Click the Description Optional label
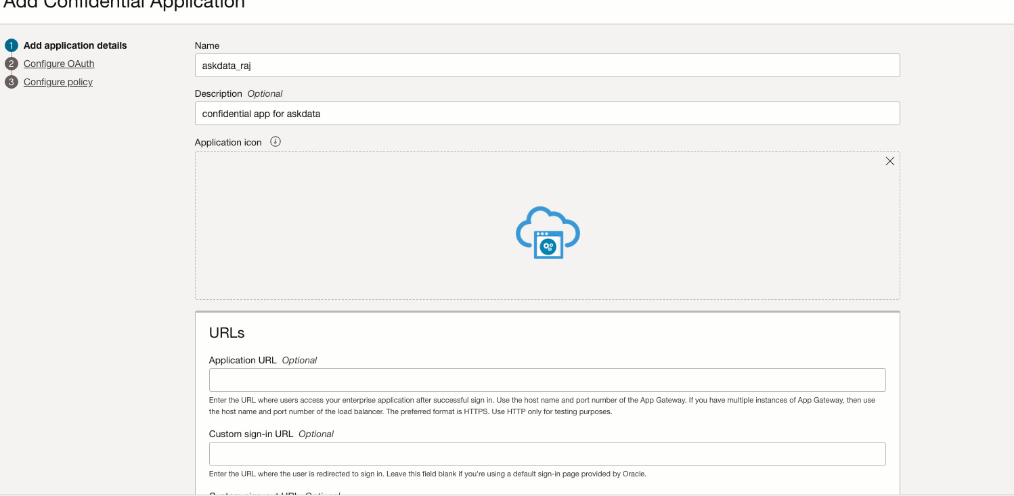 [x=238, y=93]
